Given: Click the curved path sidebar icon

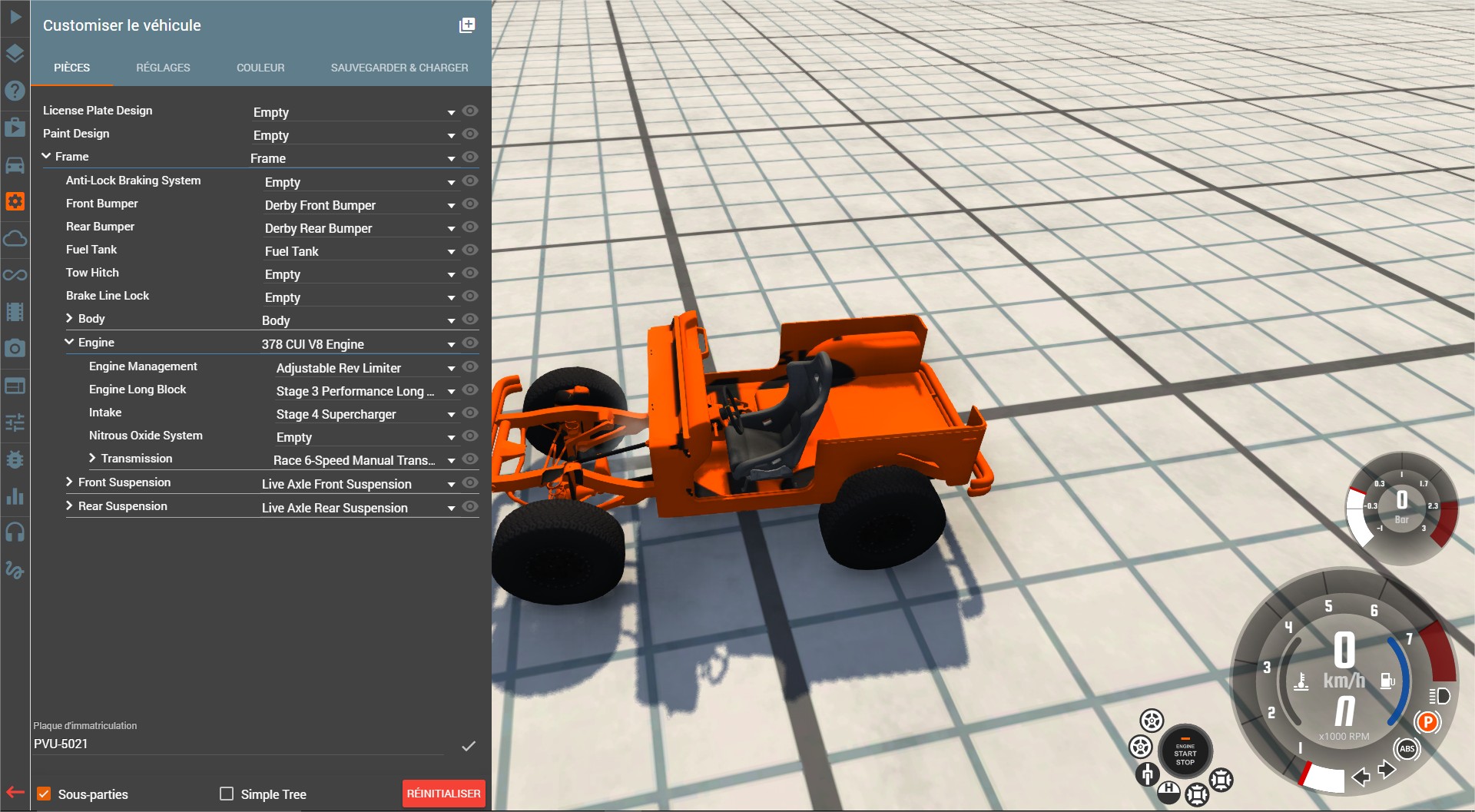Looking at the screenshot, I should (15, 569).
